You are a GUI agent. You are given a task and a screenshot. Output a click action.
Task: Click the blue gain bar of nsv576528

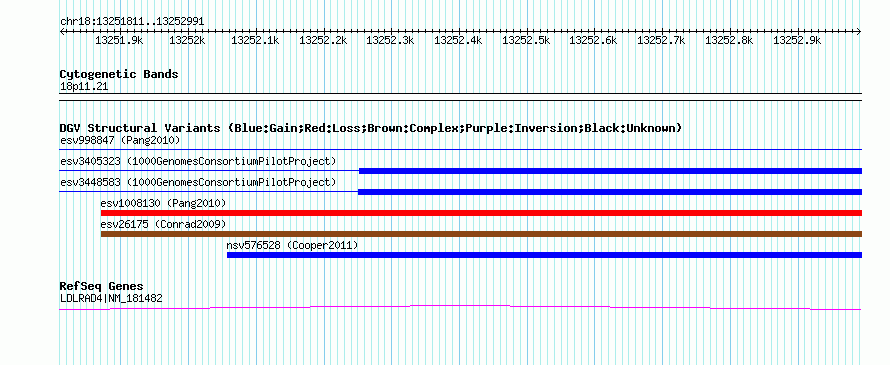544,255
